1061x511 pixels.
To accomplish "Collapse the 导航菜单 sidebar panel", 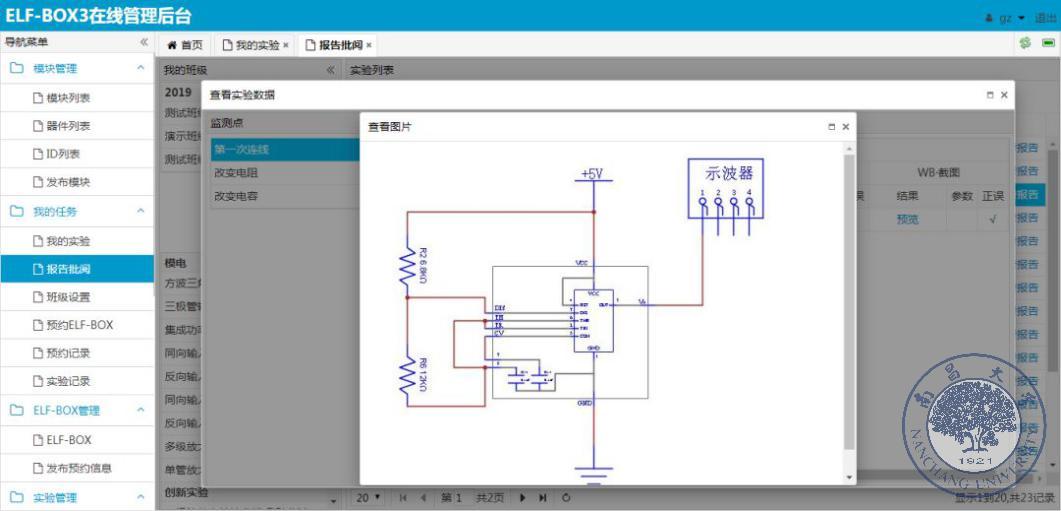I will click(144, 42).
